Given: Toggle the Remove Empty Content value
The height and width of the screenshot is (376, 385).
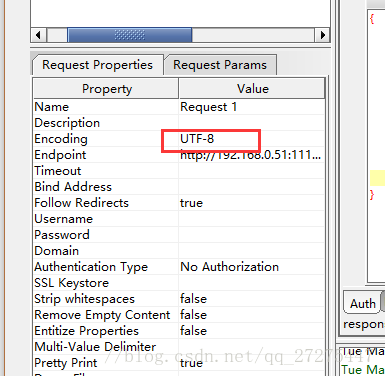Looking at the screenshot, I should coord(251,315).
